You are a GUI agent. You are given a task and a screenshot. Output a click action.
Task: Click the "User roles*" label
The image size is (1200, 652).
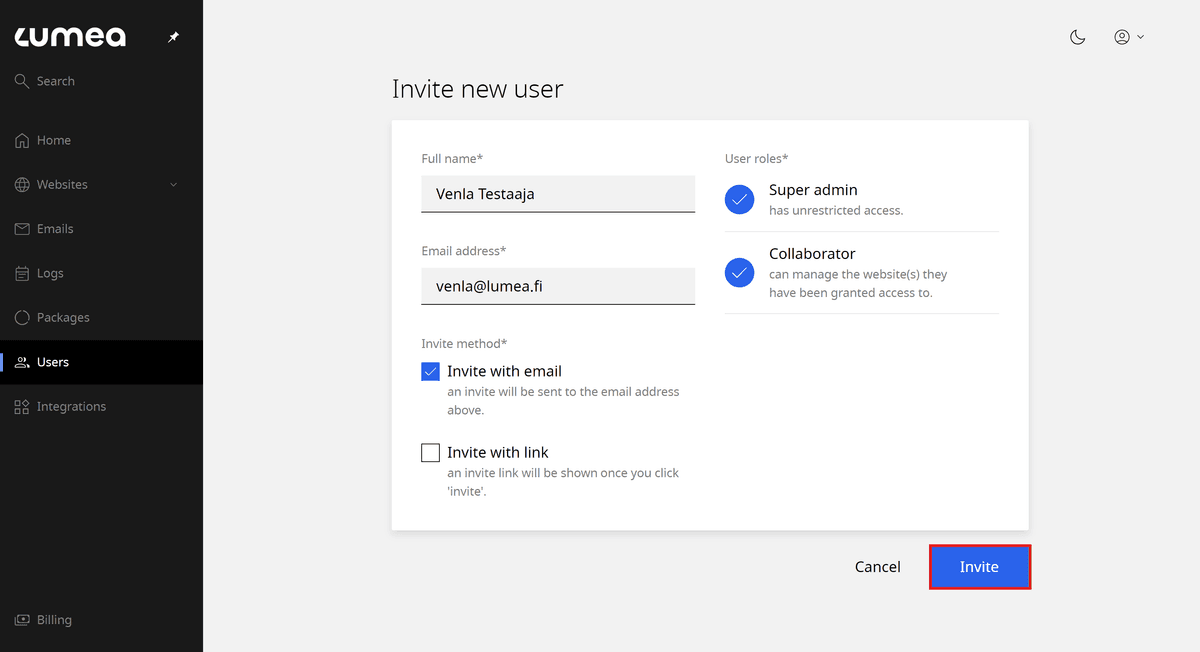tap(756, 159)
